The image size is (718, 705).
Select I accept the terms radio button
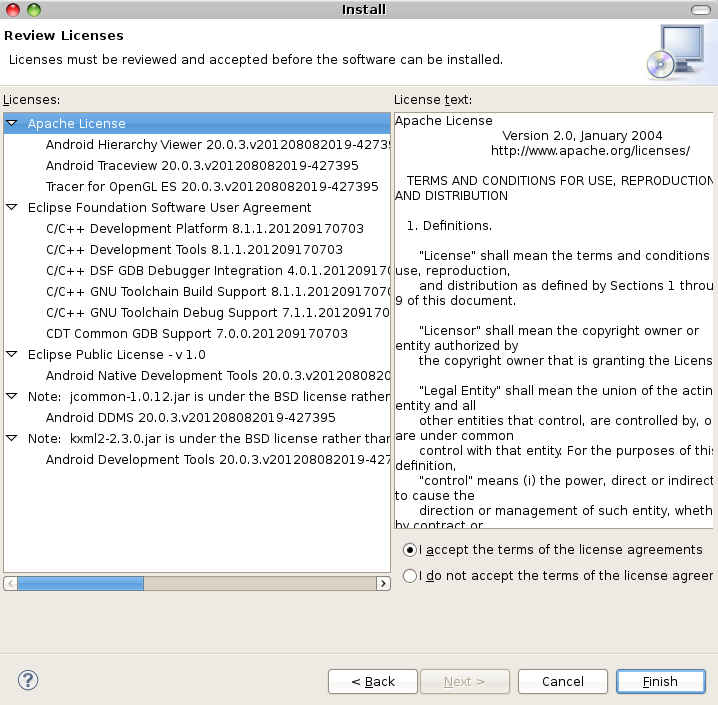pyautogui.click(x=409, y=549)
